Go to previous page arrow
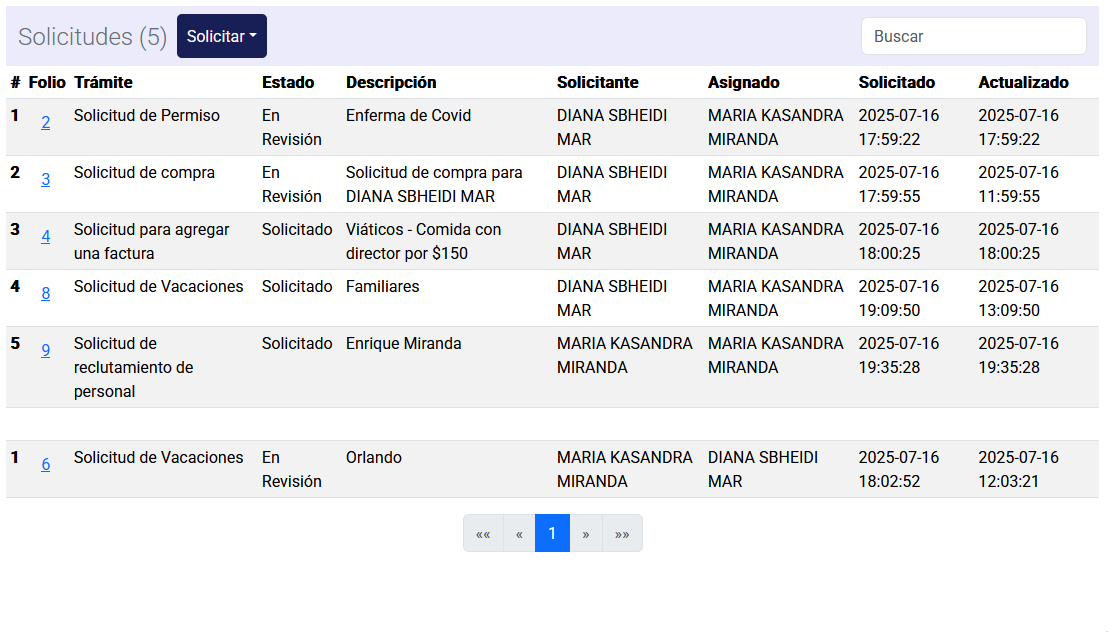1108x632 pixels. (x=519, y=534)
